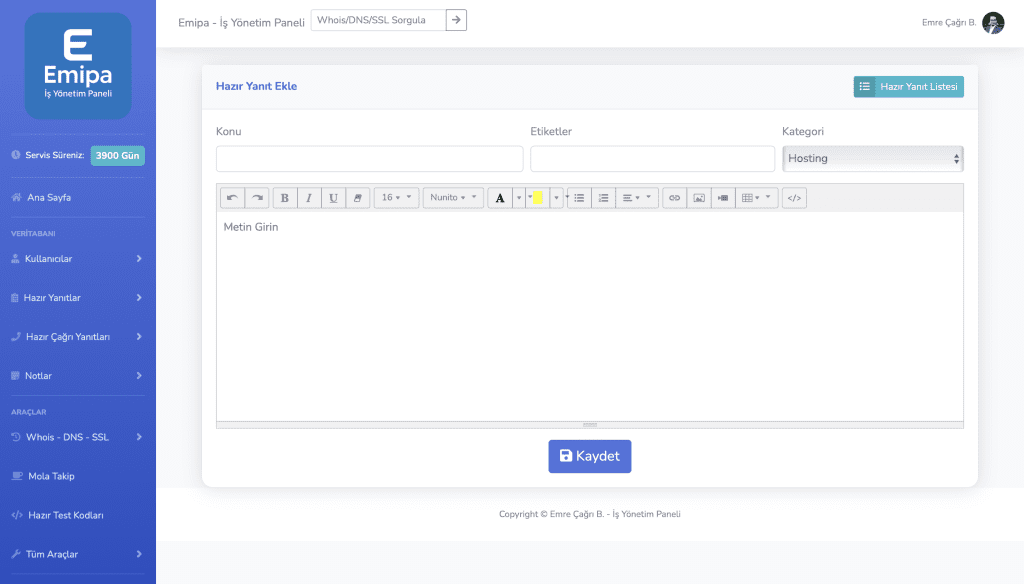Toggle italic formatting in the editor
Image resolution: width=1024 pixels, height=584 pixels.
click(309, 198)
